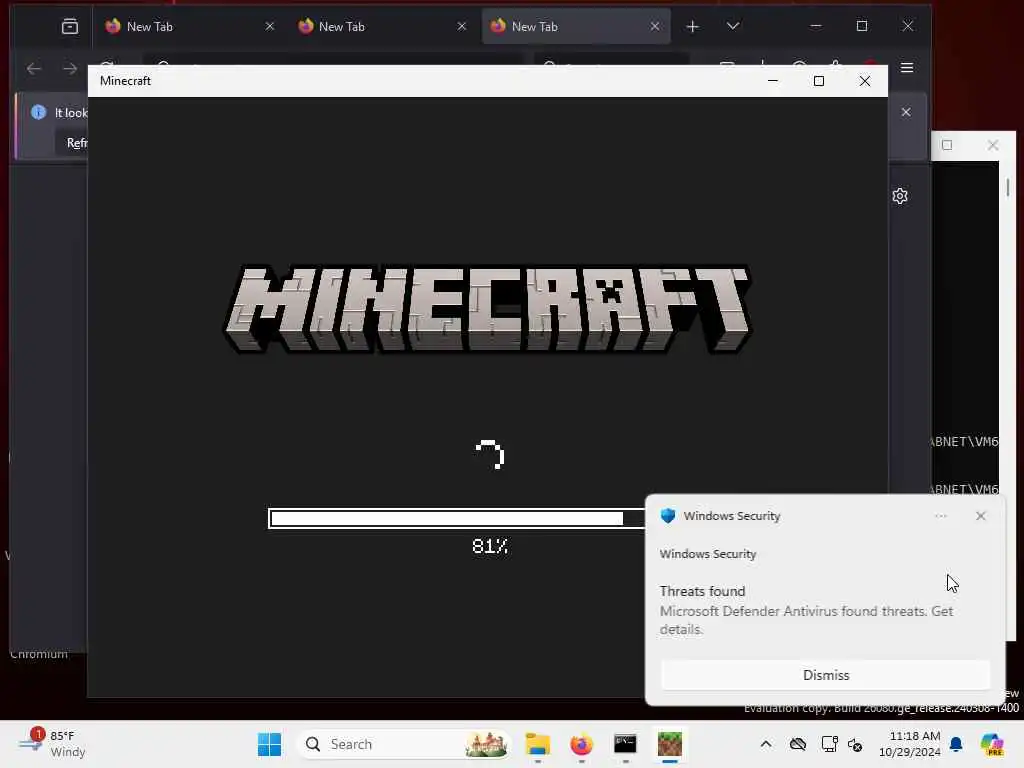
Task: Open Firefox from the taskbar
Action: click(x=582, y=744)
